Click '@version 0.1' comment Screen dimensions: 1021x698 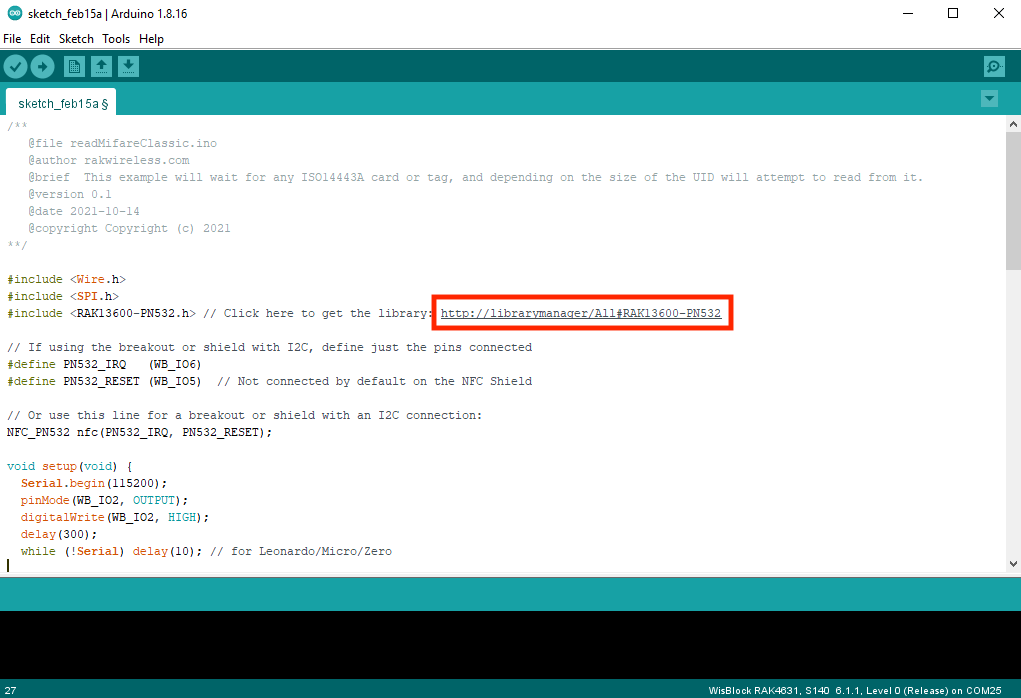pyautogui.click(x=70, y=194)
